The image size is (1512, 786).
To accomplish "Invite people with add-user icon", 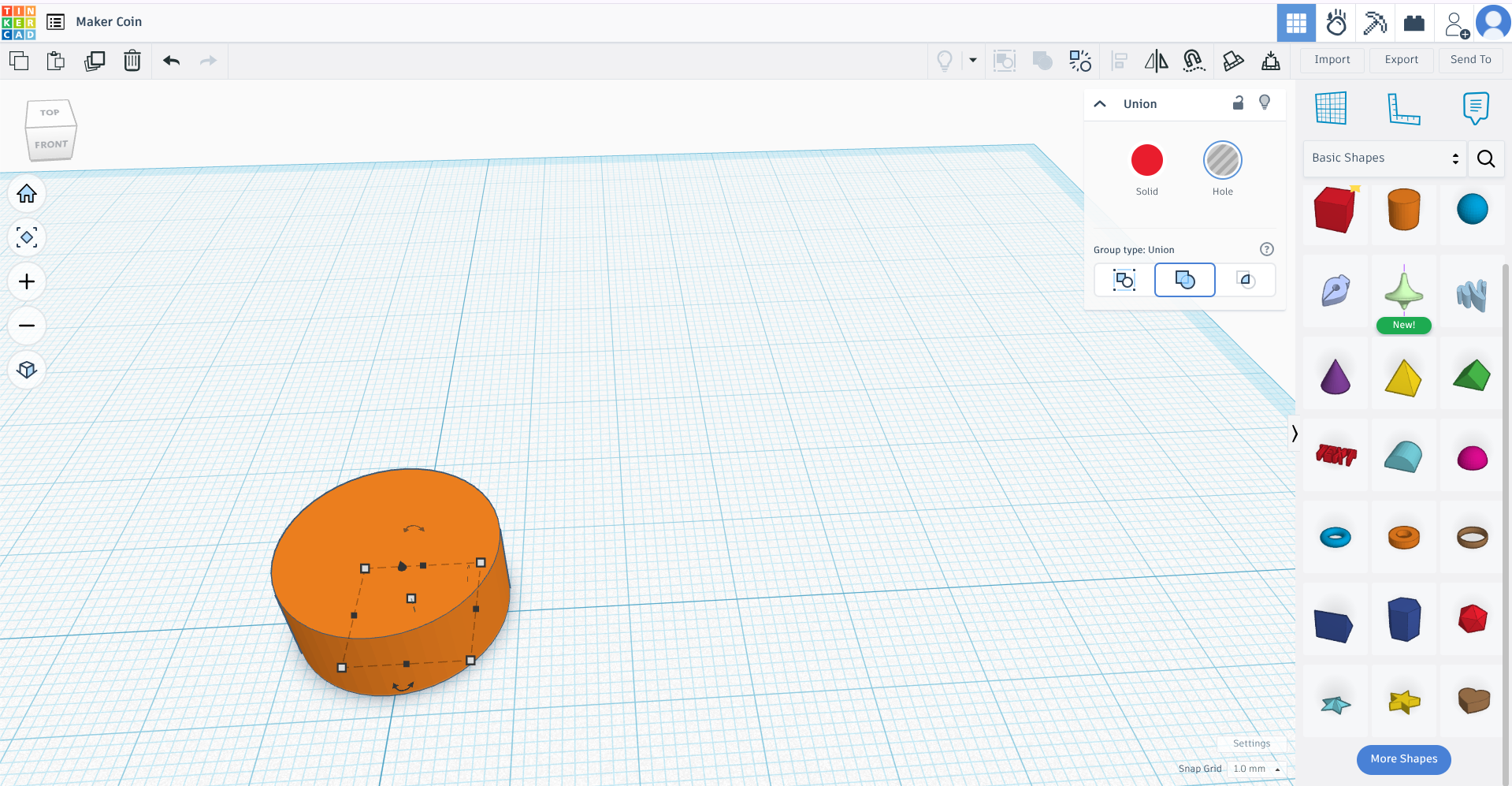I will tap(1456, 24).
